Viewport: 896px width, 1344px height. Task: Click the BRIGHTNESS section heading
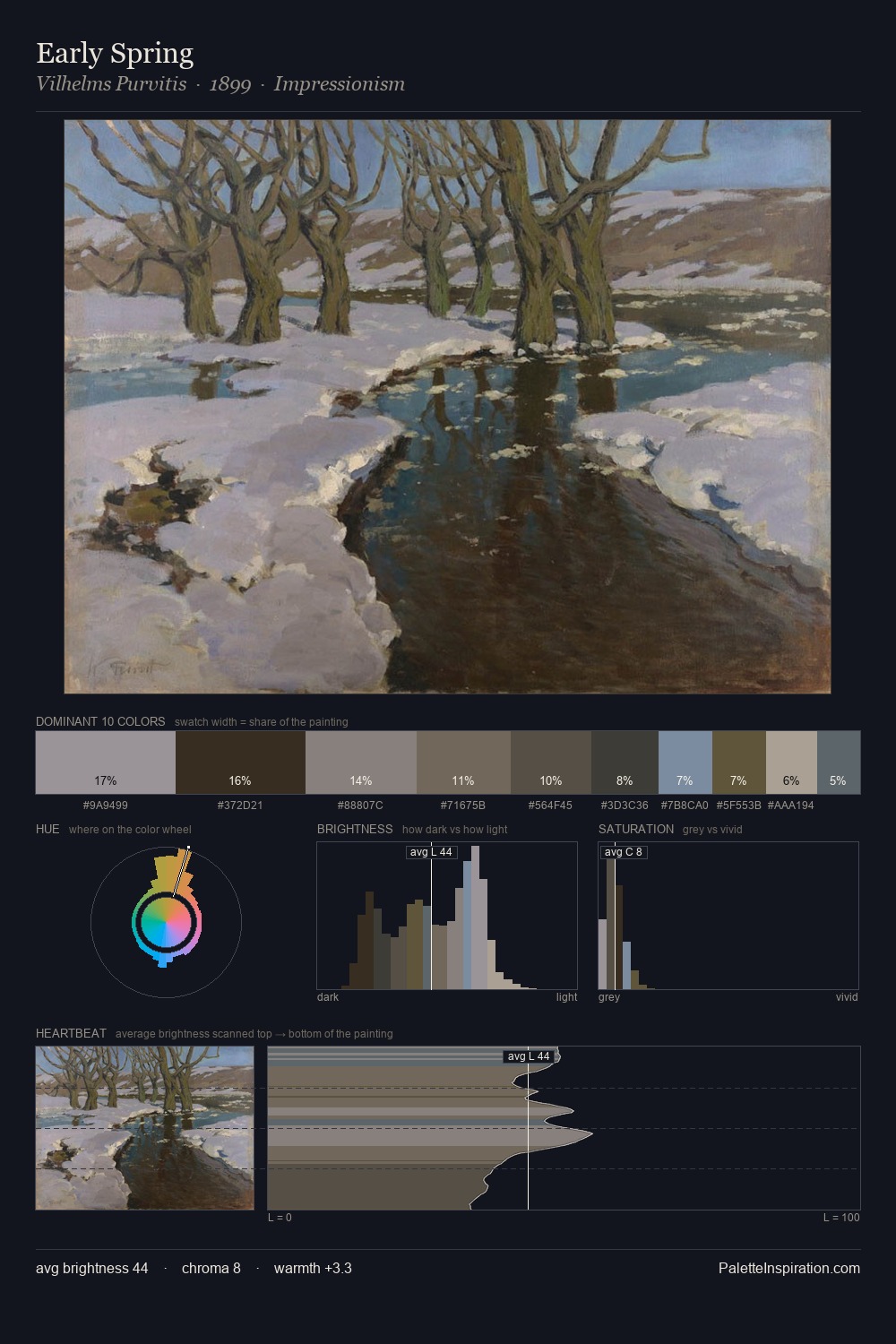(x=355, y=829)
